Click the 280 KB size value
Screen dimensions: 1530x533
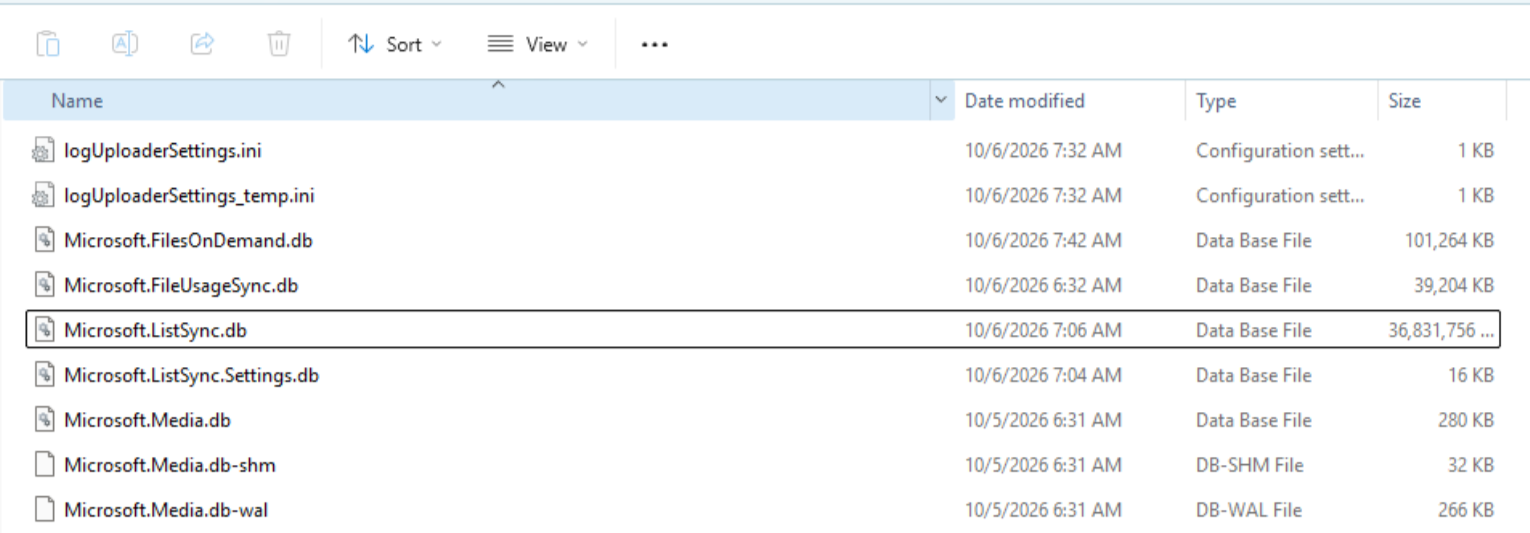pyautogui.click(x=1467, y=420)
